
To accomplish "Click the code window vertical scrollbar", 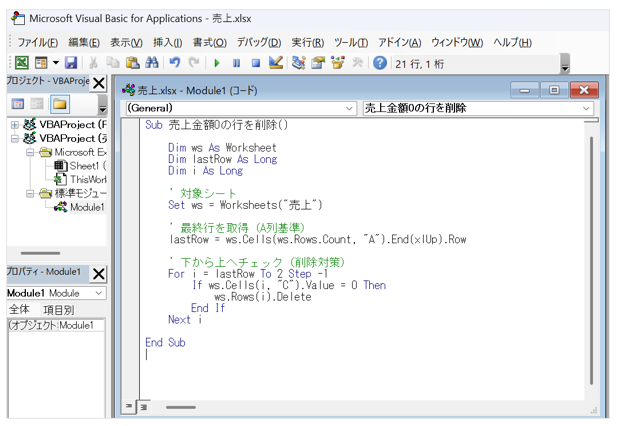I will pos(591,260).
